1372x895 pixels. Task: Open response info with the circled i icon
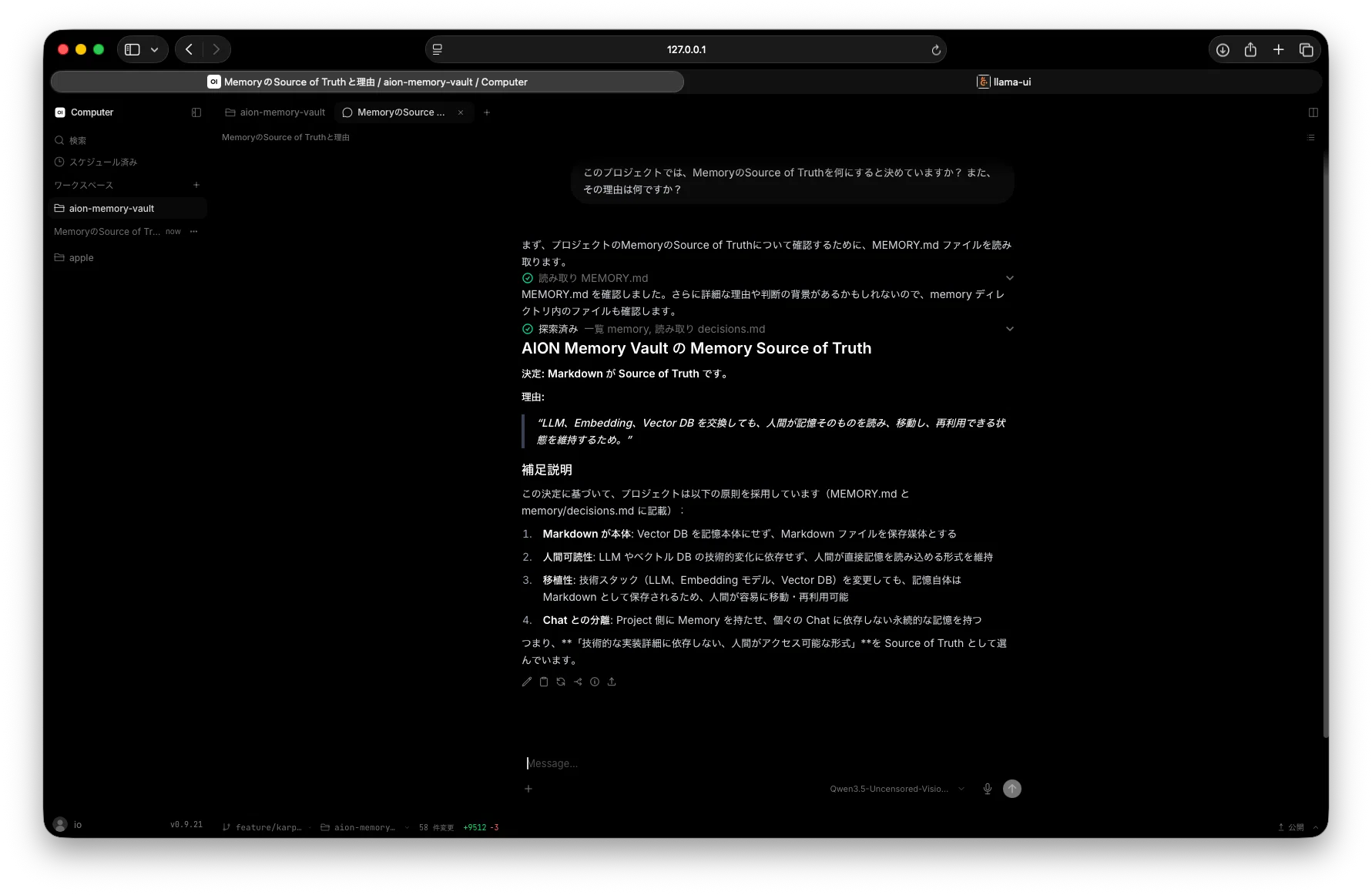[595, 682]
